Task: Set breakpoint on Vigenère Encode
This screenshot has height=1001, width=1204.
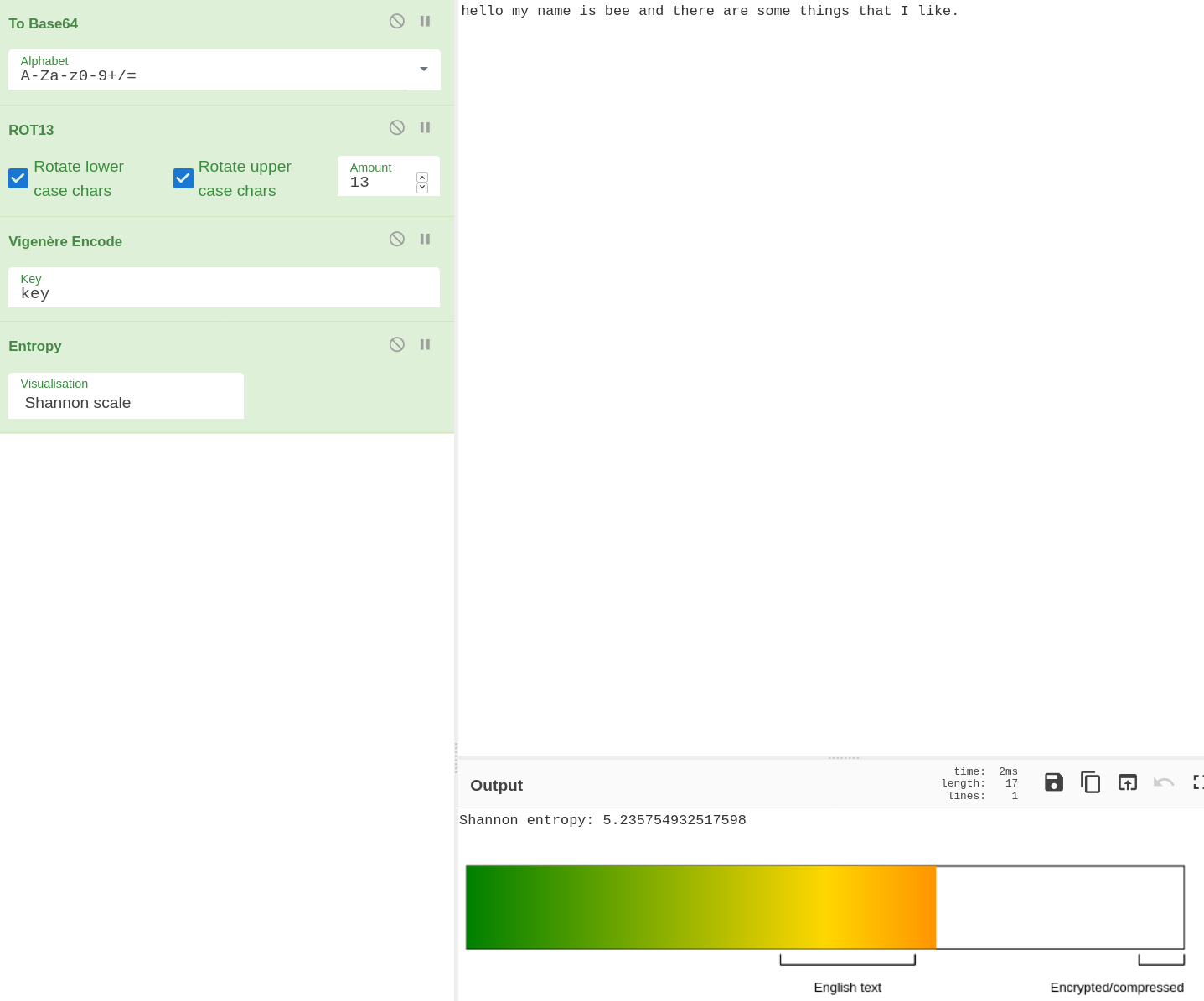Action: (425, 239)
